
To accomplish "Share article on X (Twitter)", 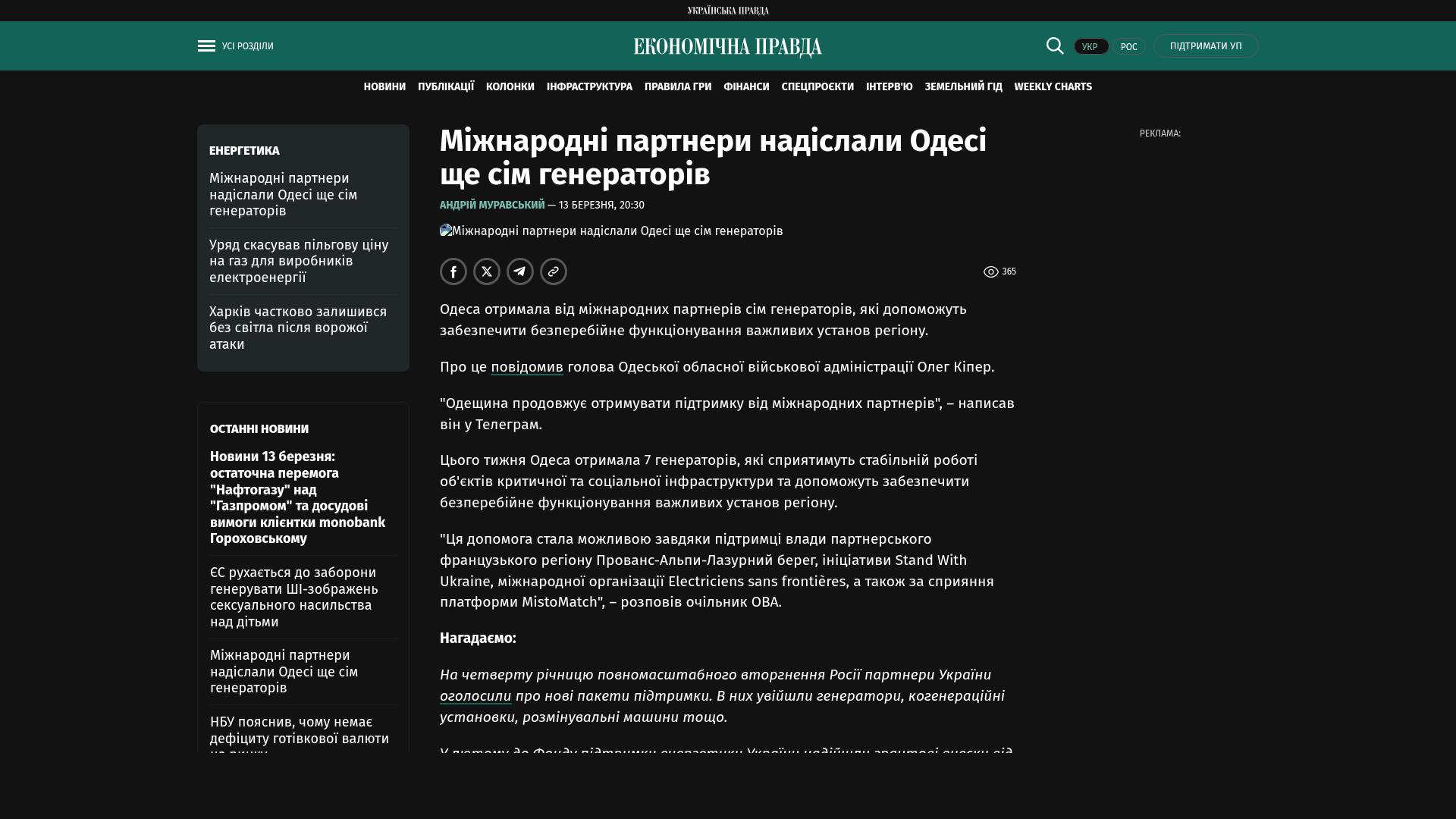I will 487,271.
